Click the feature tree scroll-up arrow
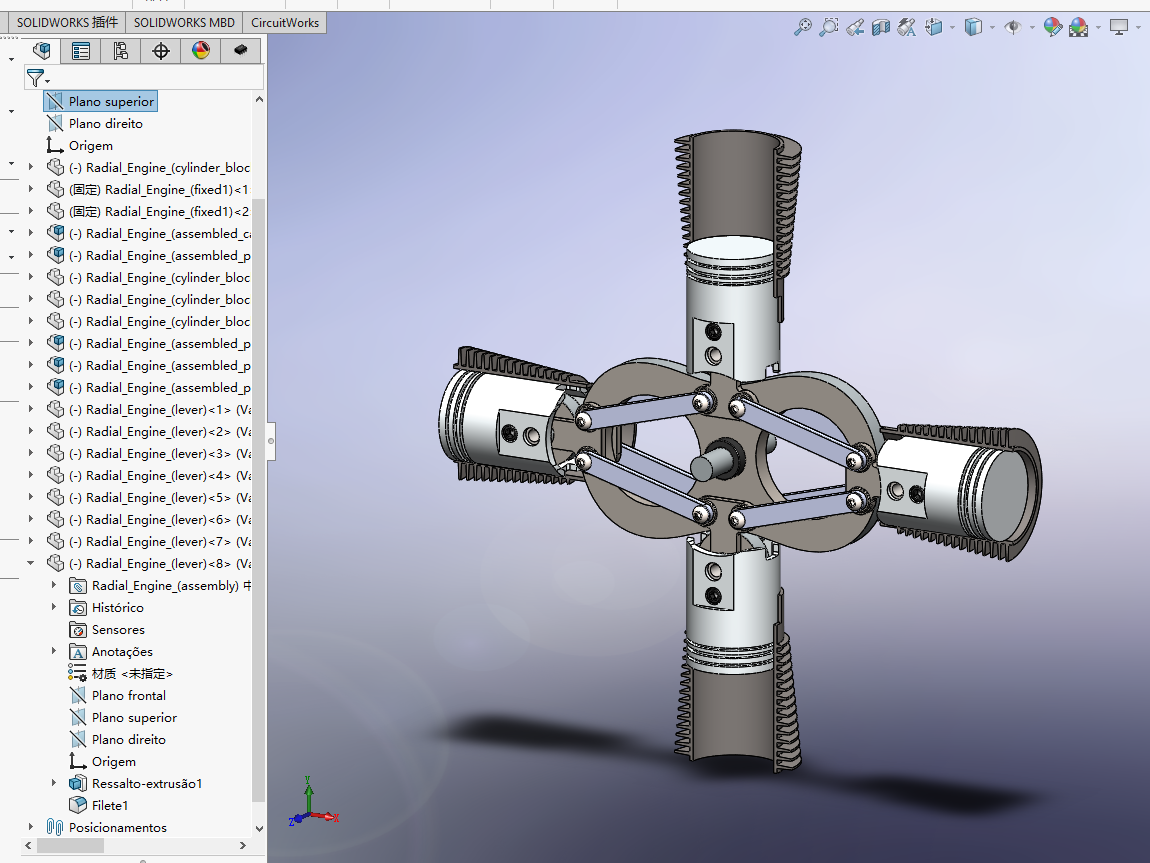The width and height of the screenshot is (1150, 863). click(x=259, y=99)
